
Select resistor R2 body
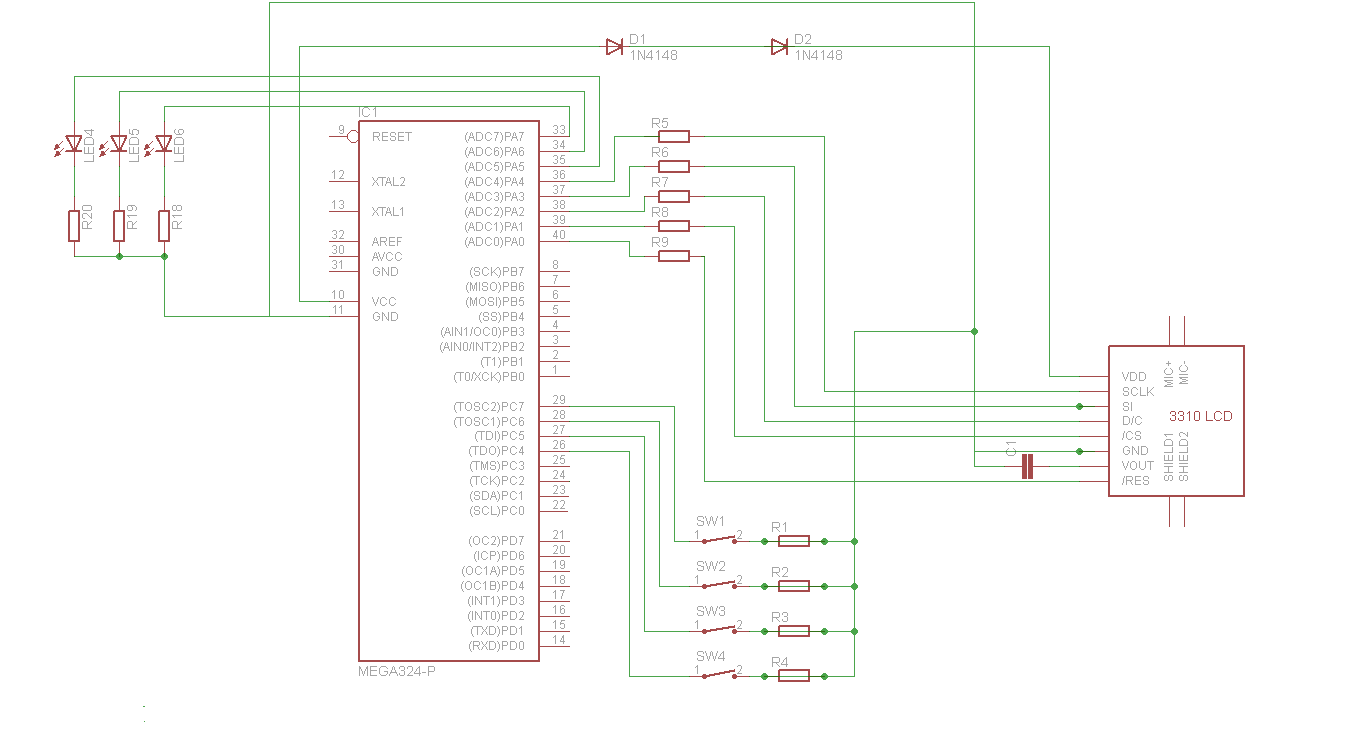pyautogui.click(x=794, y=586)
